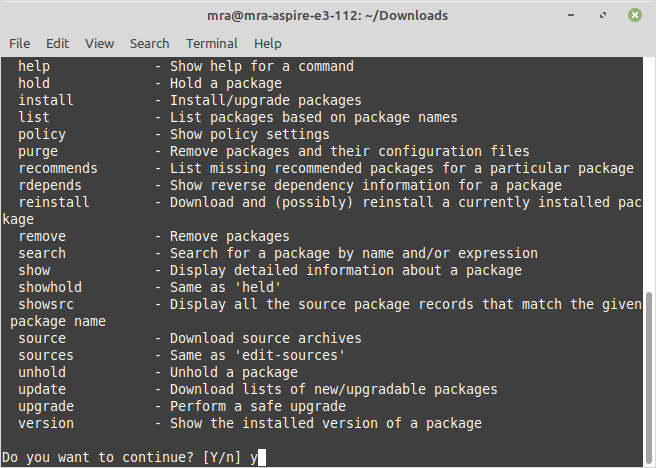Open the Help menu
This screenshot has width=656, height=468.
coord(267,43)
